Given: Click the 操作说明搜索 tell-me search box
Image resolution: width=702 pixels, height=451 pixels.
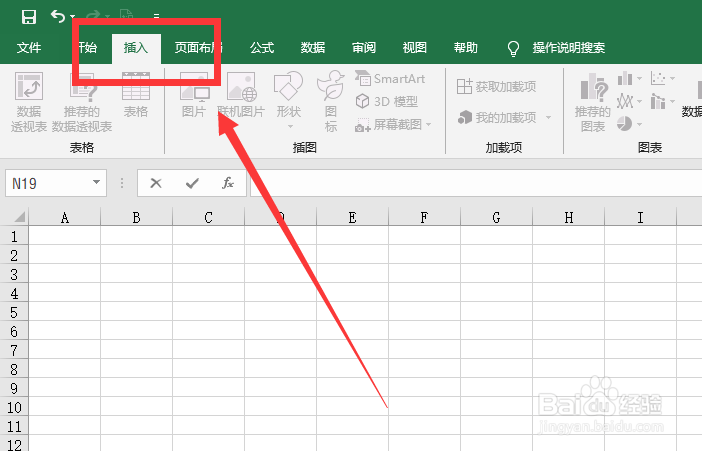Looking at the screenshot, I should tap(569, 47).
